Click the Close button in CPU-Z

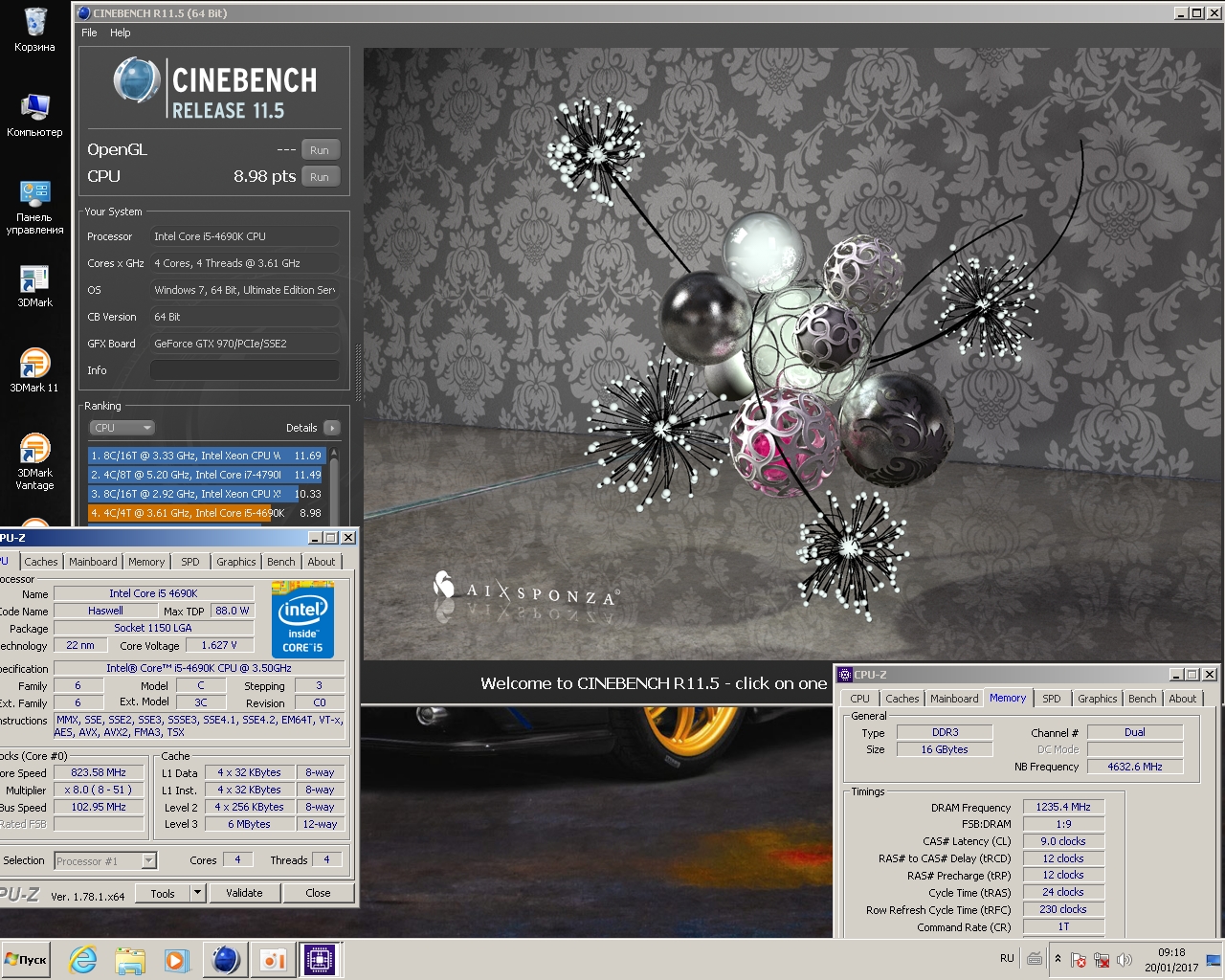[x=318, y=893]
